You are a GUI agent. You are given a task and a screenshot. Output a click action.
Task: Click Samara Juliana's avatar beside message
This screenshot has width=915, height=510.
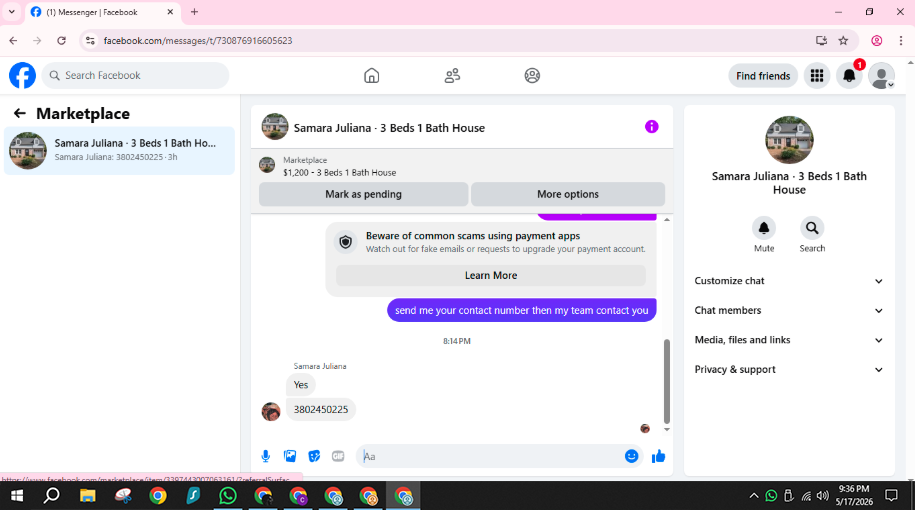click(x=271, y=411)
